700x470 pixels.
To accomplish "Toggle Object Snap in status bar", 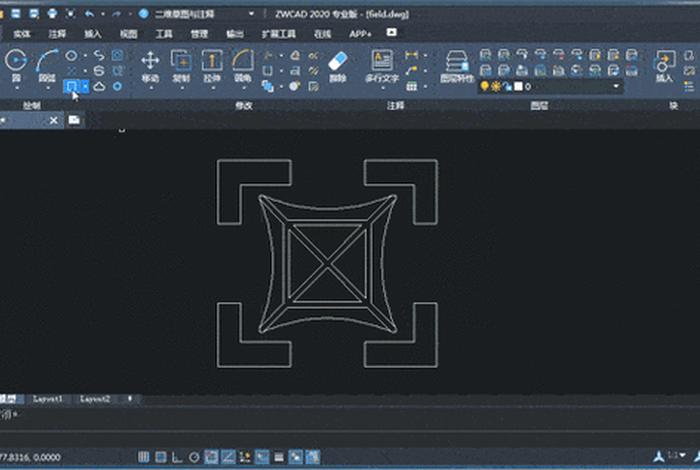I will [211, 457].
